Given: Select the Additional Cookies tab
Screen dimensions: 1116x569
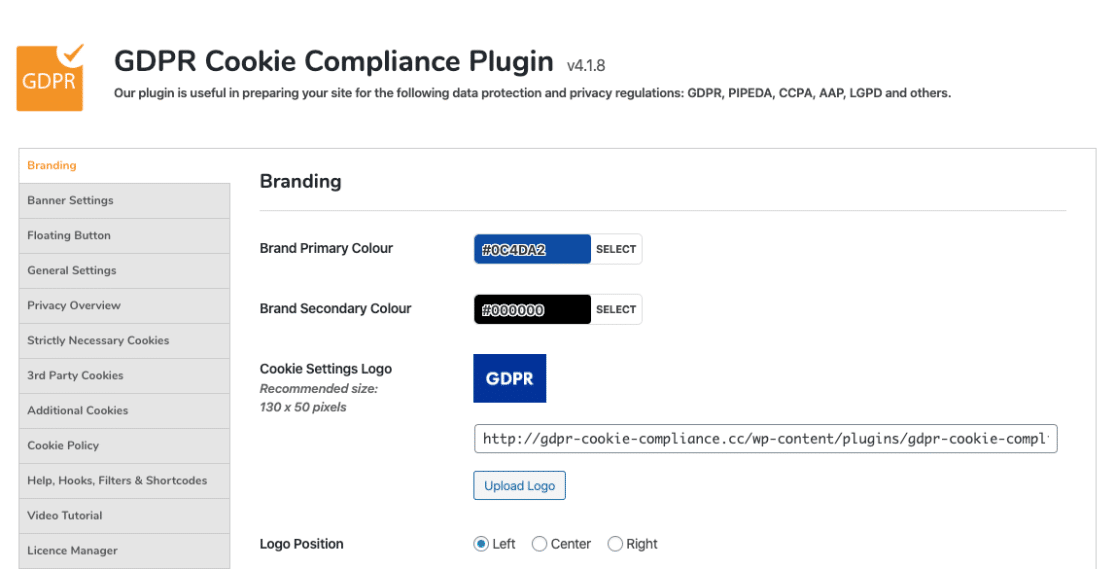Looking at the screenshot, I should (x=125, y=410).
